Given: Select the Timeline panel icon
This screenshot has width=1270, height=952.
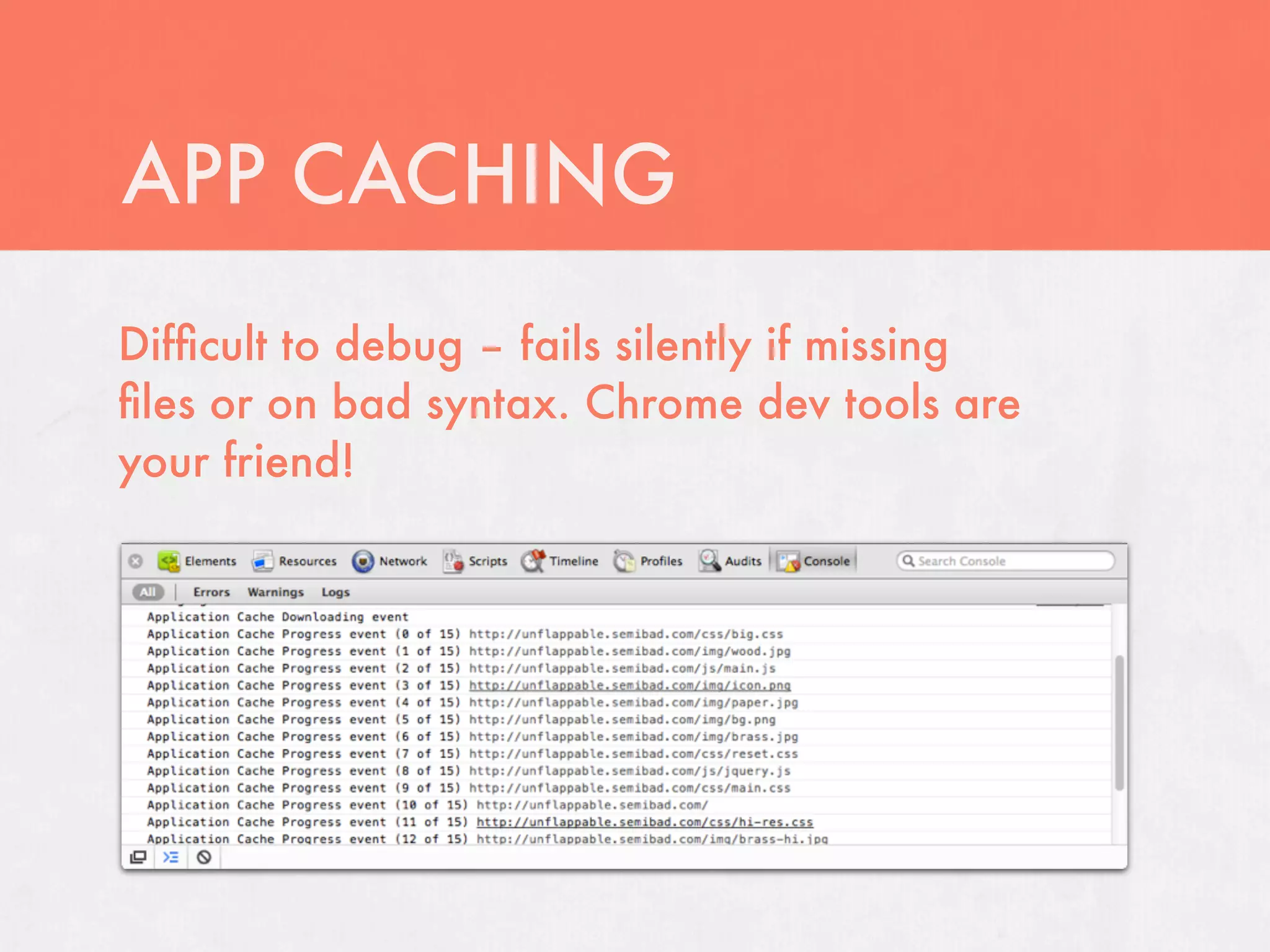Looking at the screenshot, I should click(533, 561).
